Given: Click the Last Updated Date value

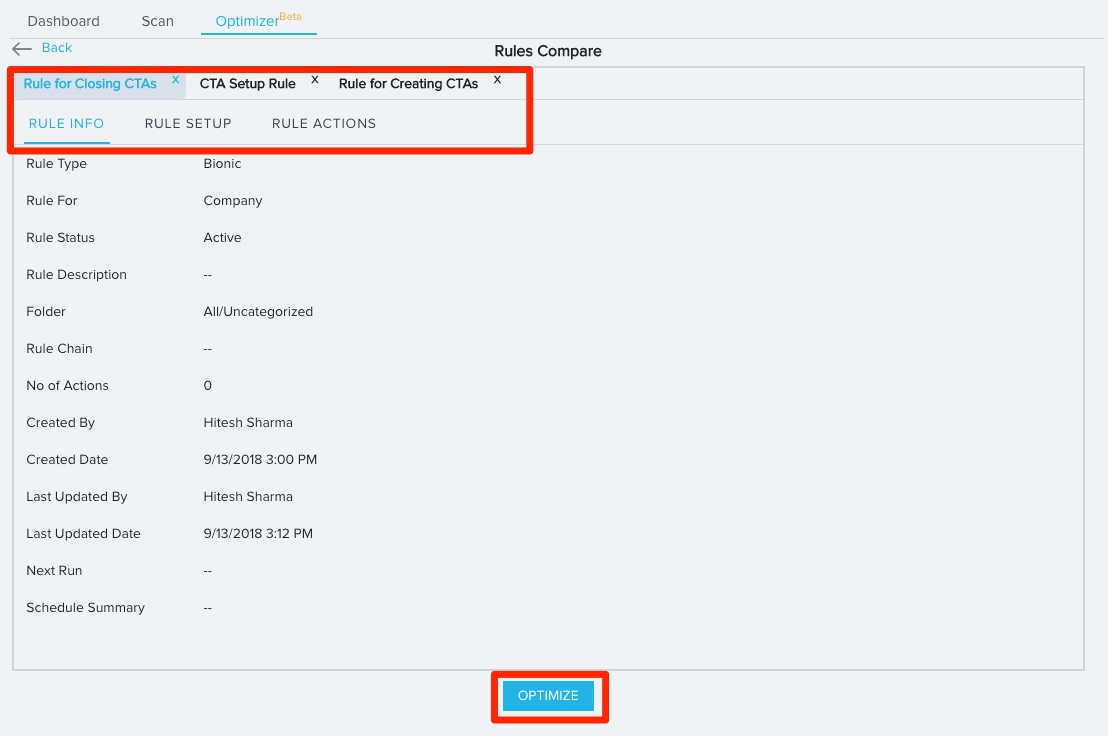Looking at the screenshot, I should coord(258,534).
